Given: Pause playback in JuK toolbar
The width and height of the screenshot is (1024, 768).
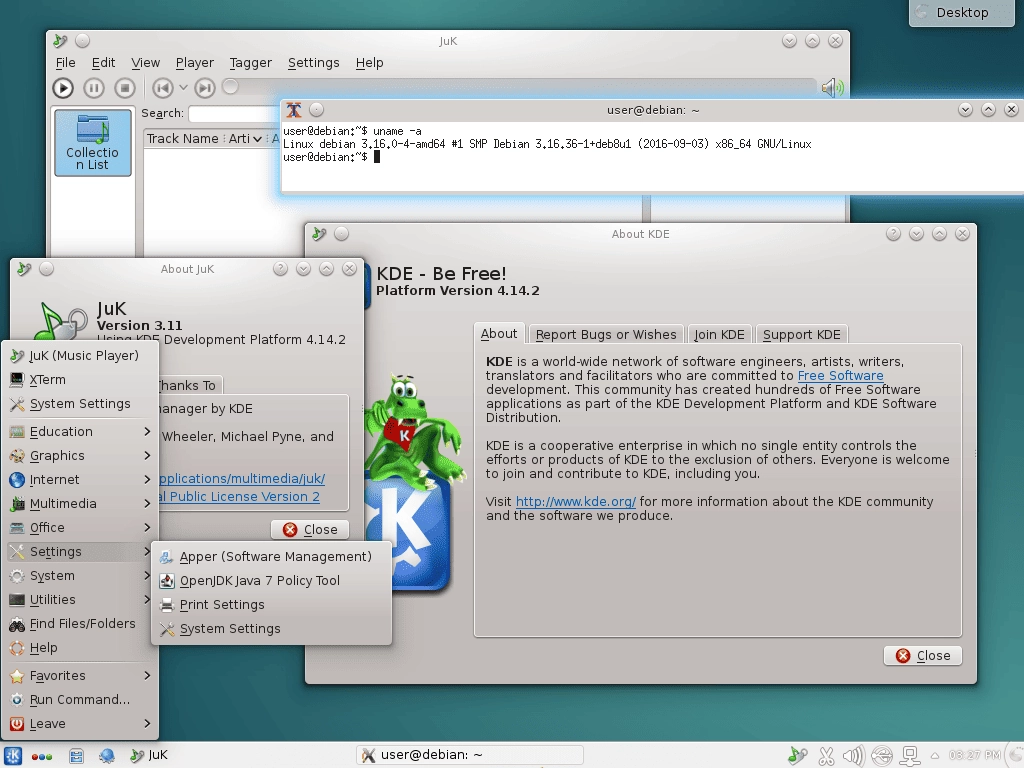Looking at the screenshot, I should pyautogui.click(x=93, y=88).
